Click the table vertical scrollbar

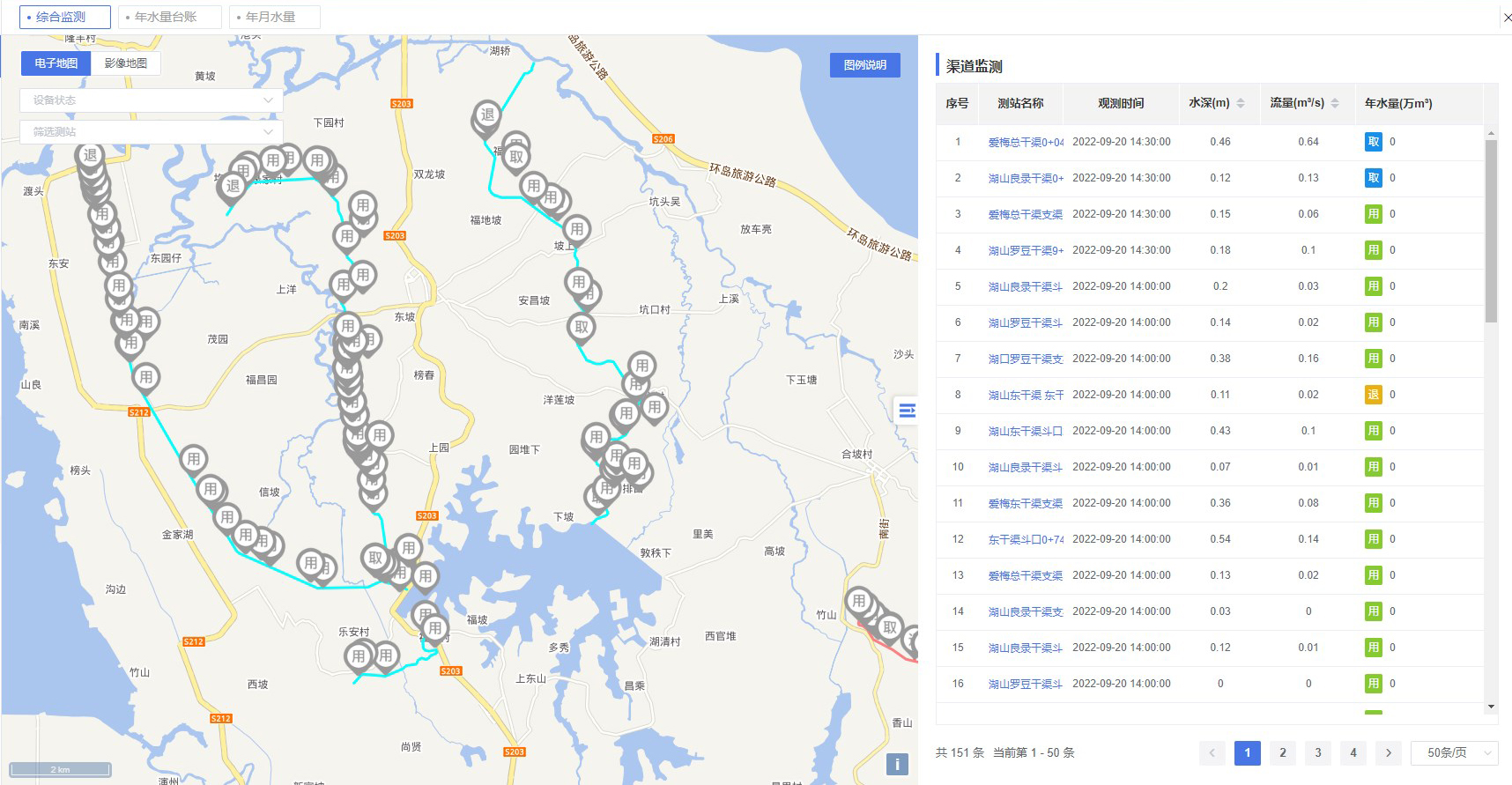pyautogui.click(x=1491, y=231)
